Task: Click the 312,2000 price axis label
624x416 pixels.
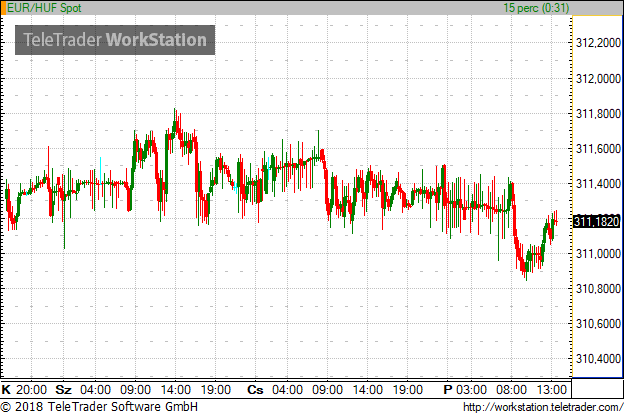Action: click(598, 43)
